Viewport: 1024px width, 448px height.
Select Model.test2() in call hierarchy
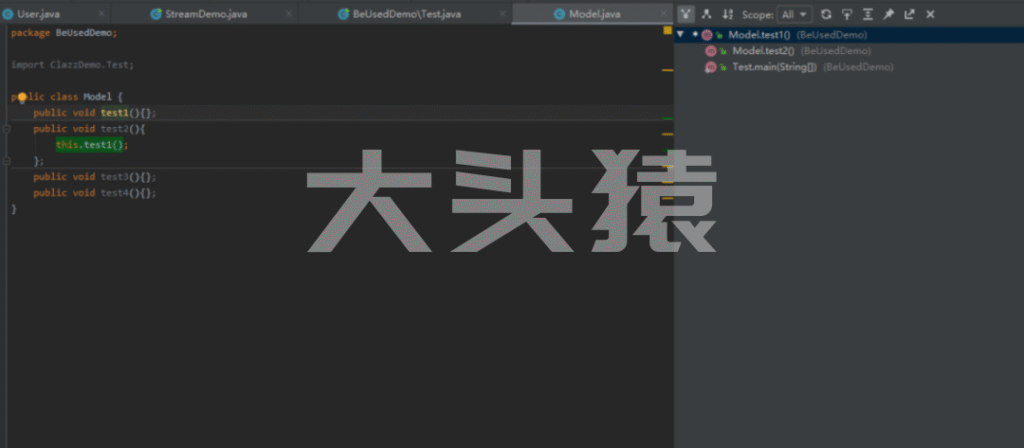763,50
